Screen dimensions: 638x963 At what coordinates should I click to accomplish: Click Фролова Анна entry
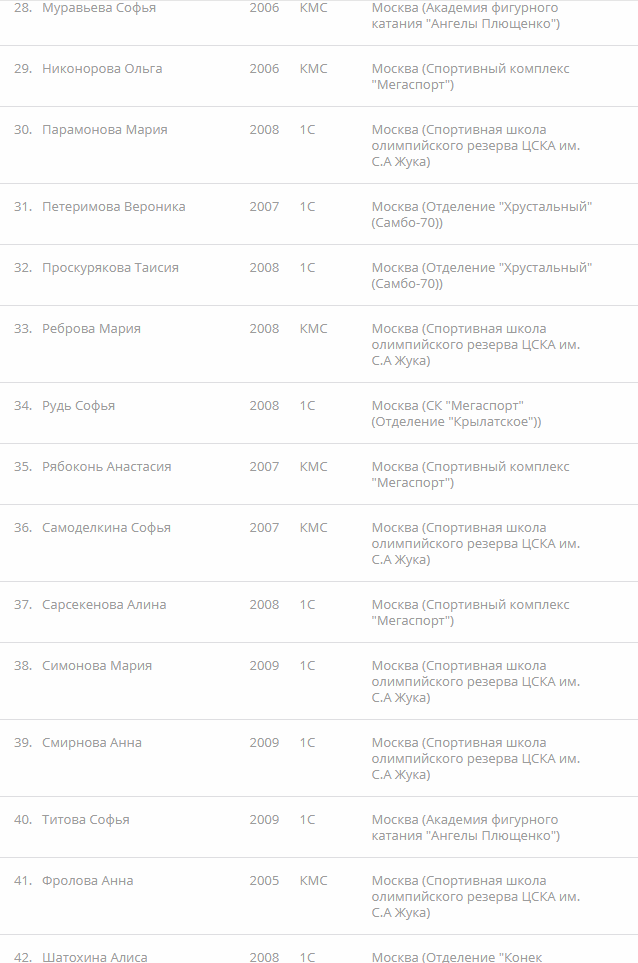point(88,881)
